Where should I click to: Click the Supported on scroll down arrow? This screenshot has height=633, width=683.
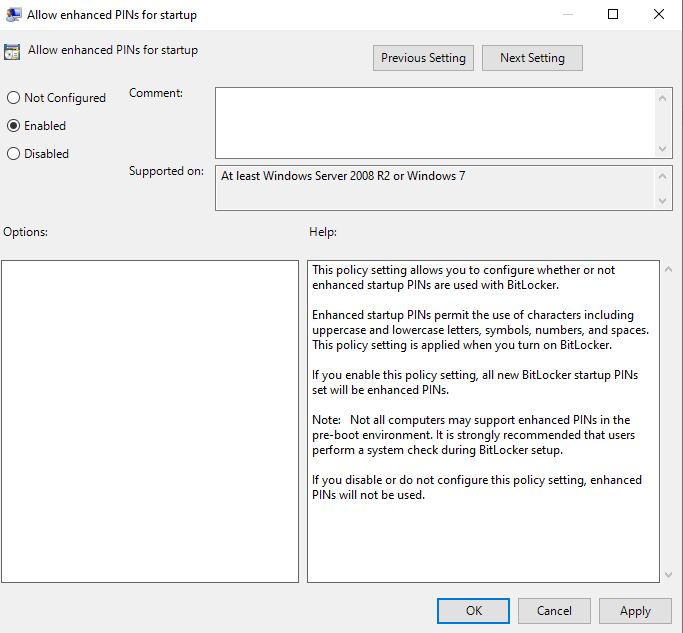663,200
